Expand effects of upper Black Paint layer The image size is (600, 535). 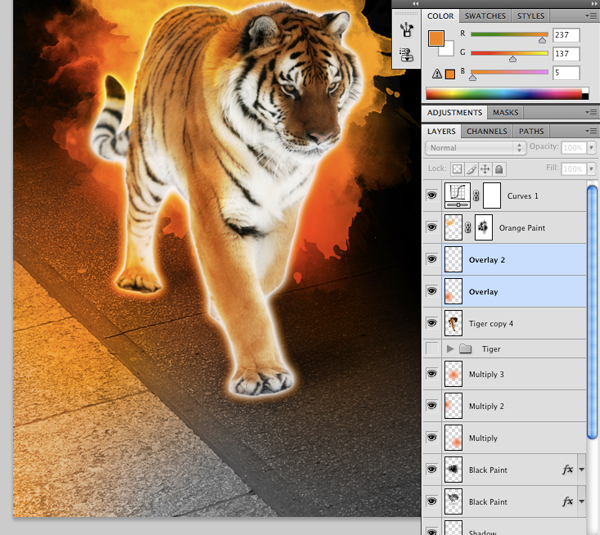(581, 470)
